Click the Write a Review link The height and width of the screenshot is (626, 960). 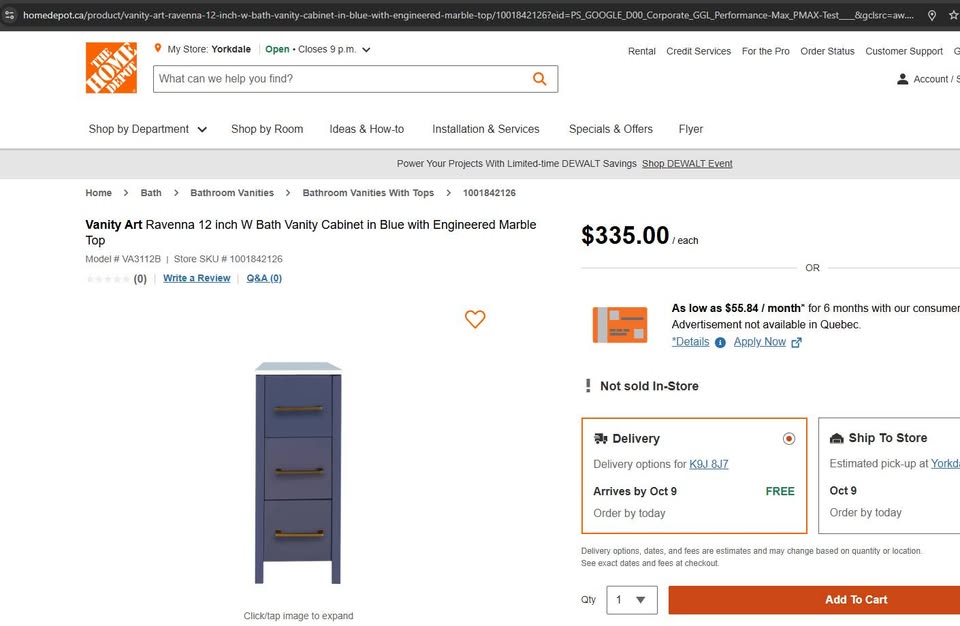click(197, 278)
